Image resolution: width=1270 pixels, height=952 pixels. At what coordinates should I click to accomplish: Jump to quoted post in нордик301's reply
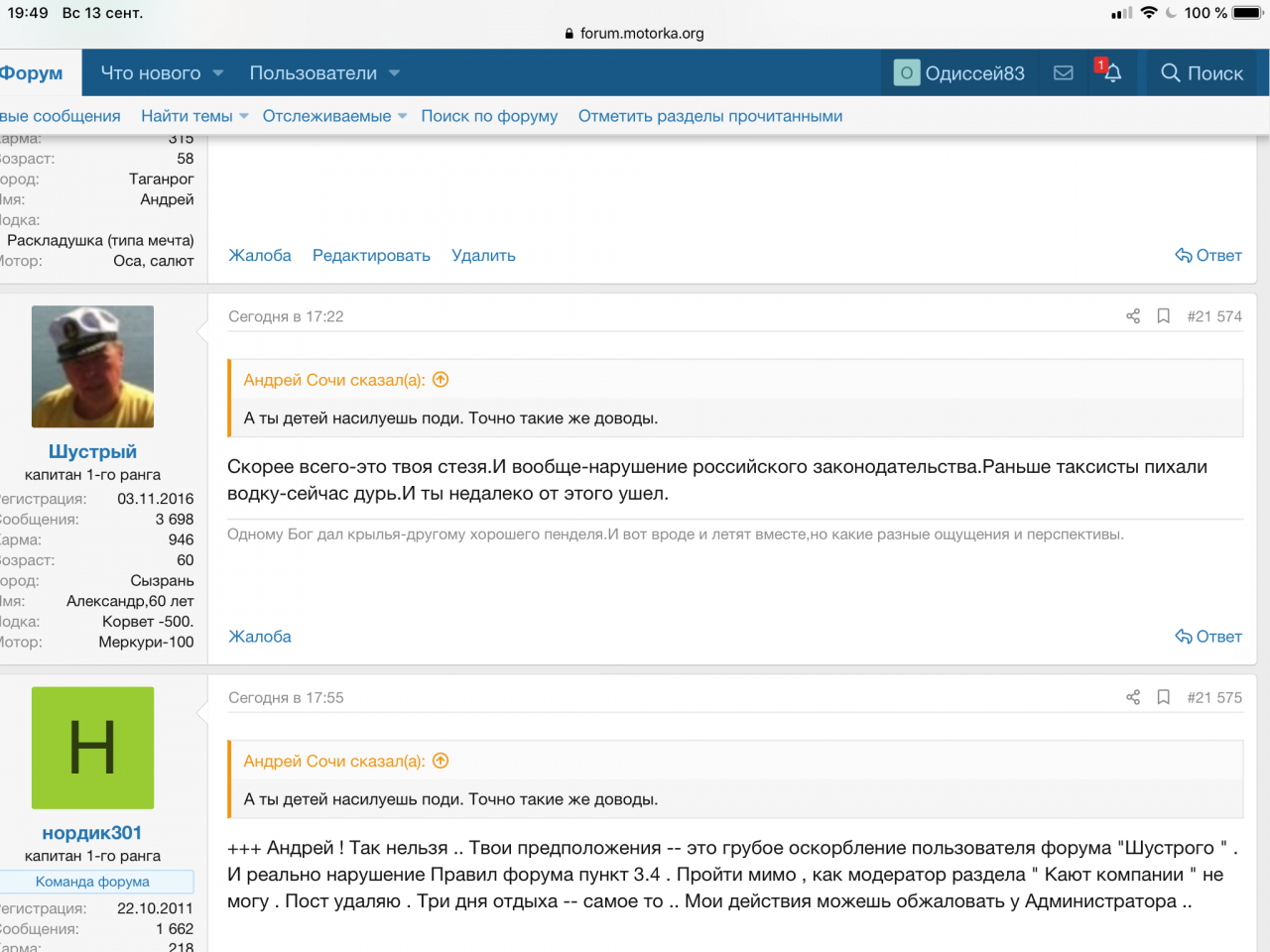pyautogui.click(x=442, y=761)
